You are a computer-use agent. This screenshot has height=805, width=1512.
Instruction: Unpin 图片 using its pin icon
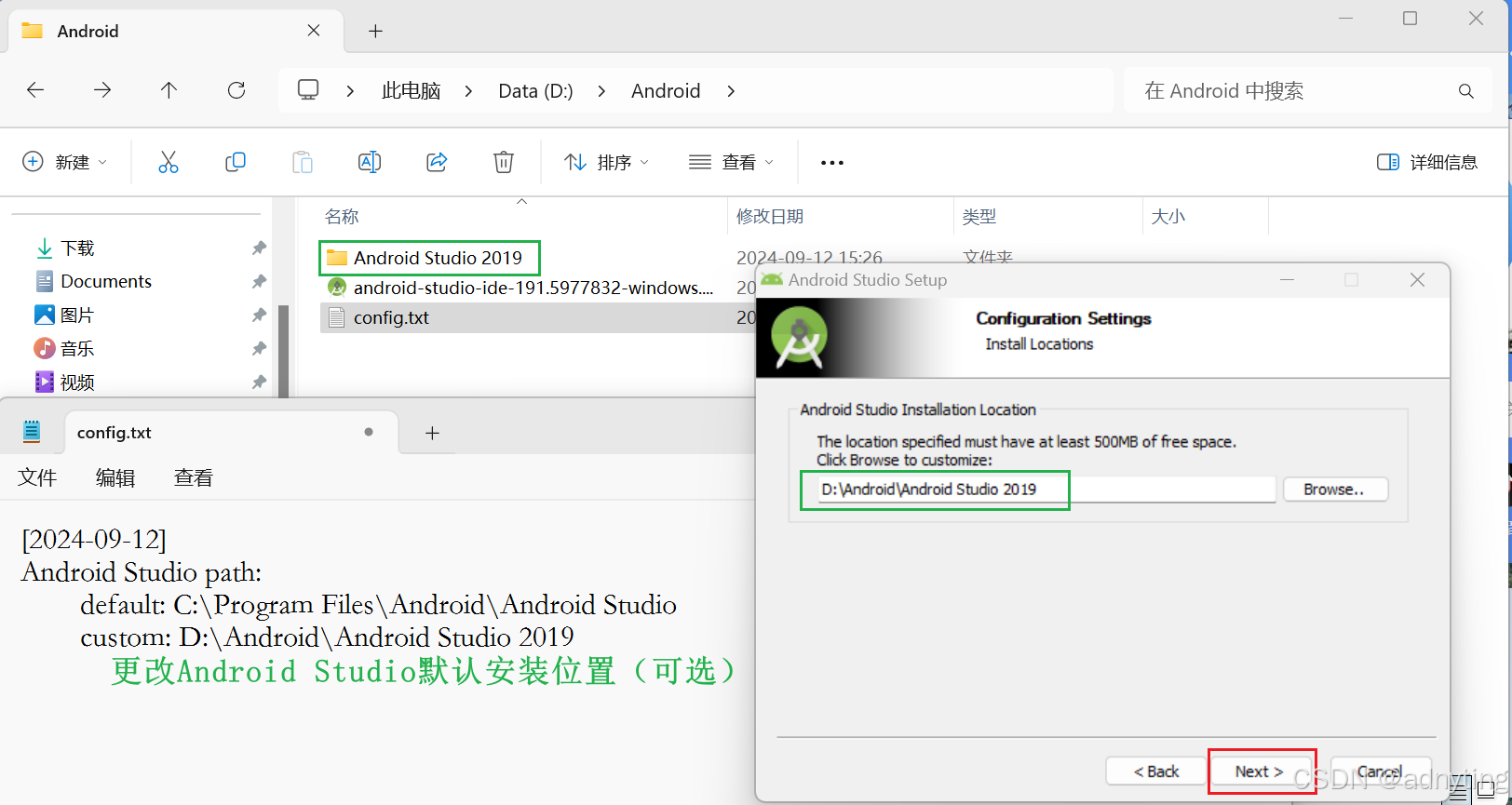(259, 315)
